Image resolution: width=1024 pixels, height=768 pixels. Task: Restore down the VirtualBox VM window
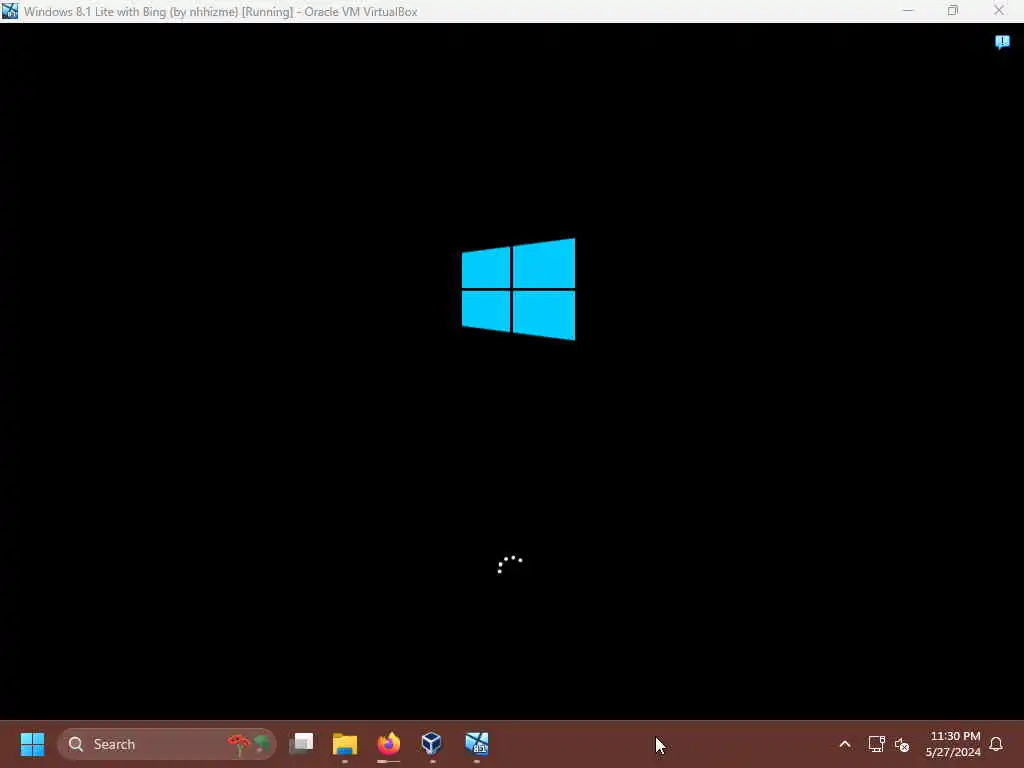point(953,11)
